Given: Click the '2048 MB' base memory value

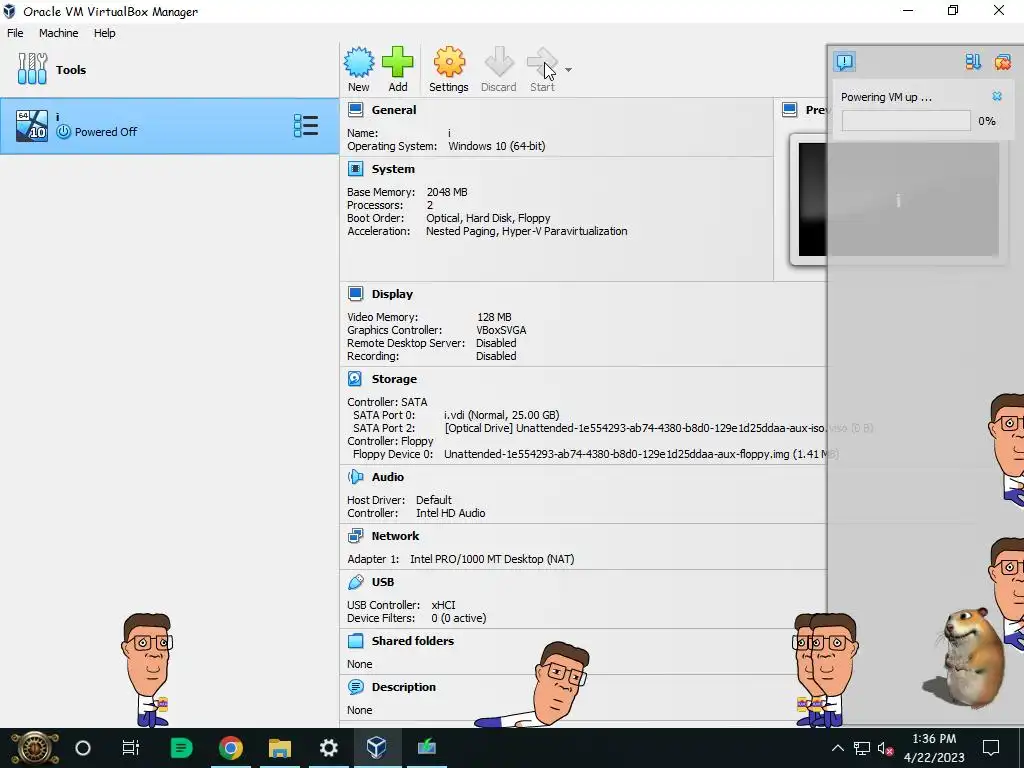Looking at the screenshot, I should [447, 192].
